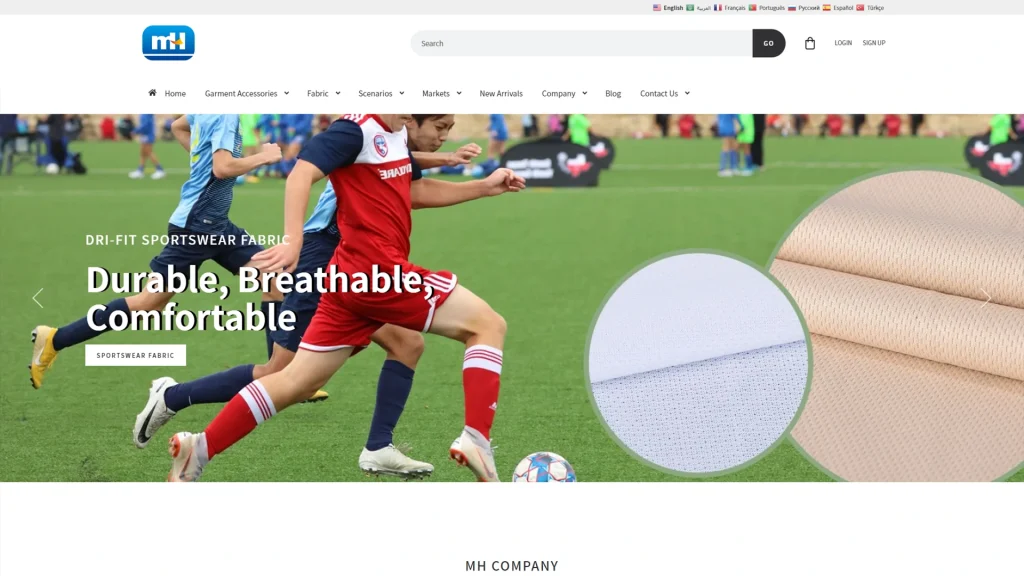This screenshot has width=1024, height=576.
Task: Show the previous banner slide arrow
Action: pyautogui.click(x=38, y=298)
